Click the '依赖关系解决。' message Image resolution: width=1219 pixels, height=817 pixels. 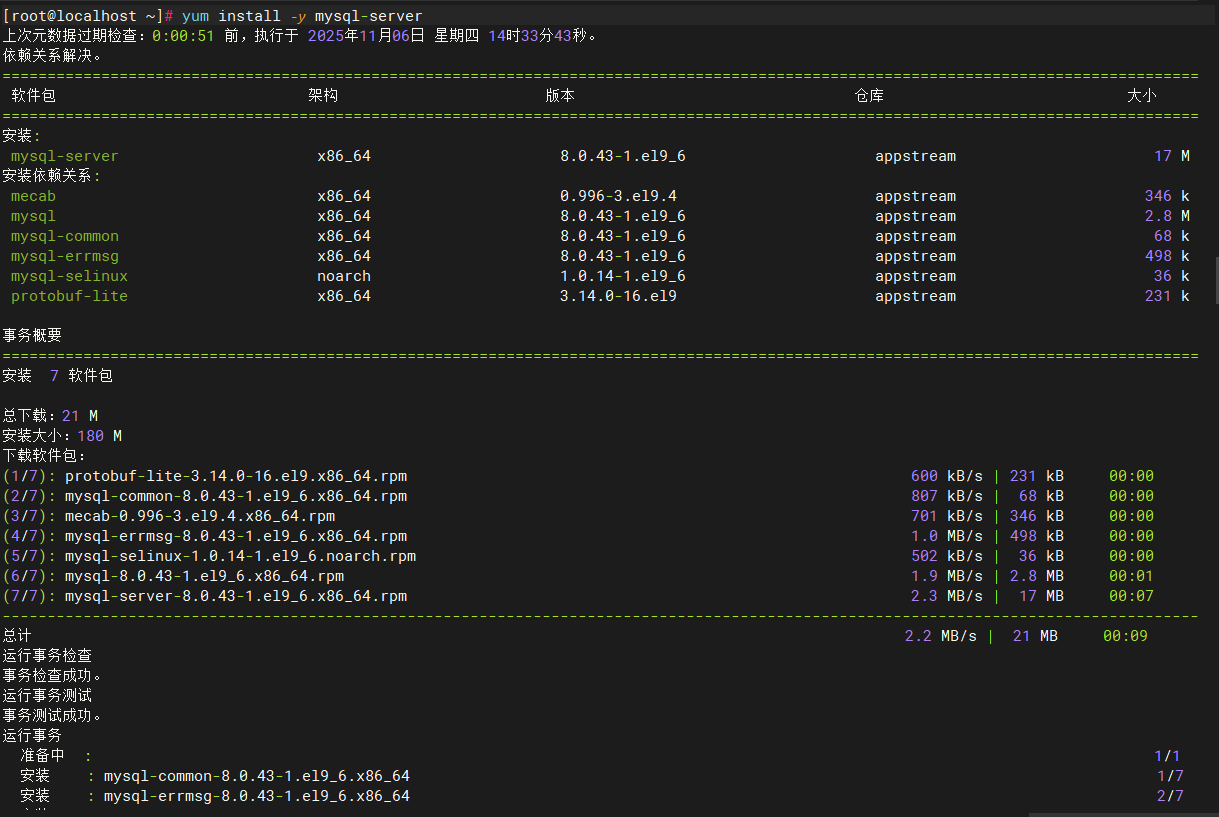(x=53, y=56)
